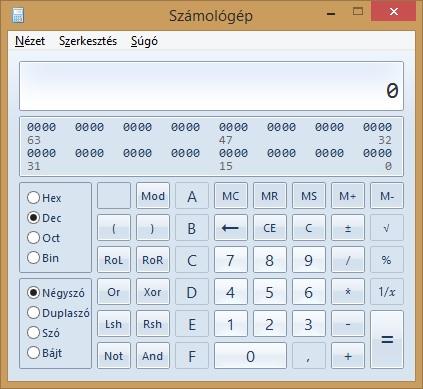The height and width of the screenshot is (389, 423).
Task: Click the percent button
Action: click(387, 260)
